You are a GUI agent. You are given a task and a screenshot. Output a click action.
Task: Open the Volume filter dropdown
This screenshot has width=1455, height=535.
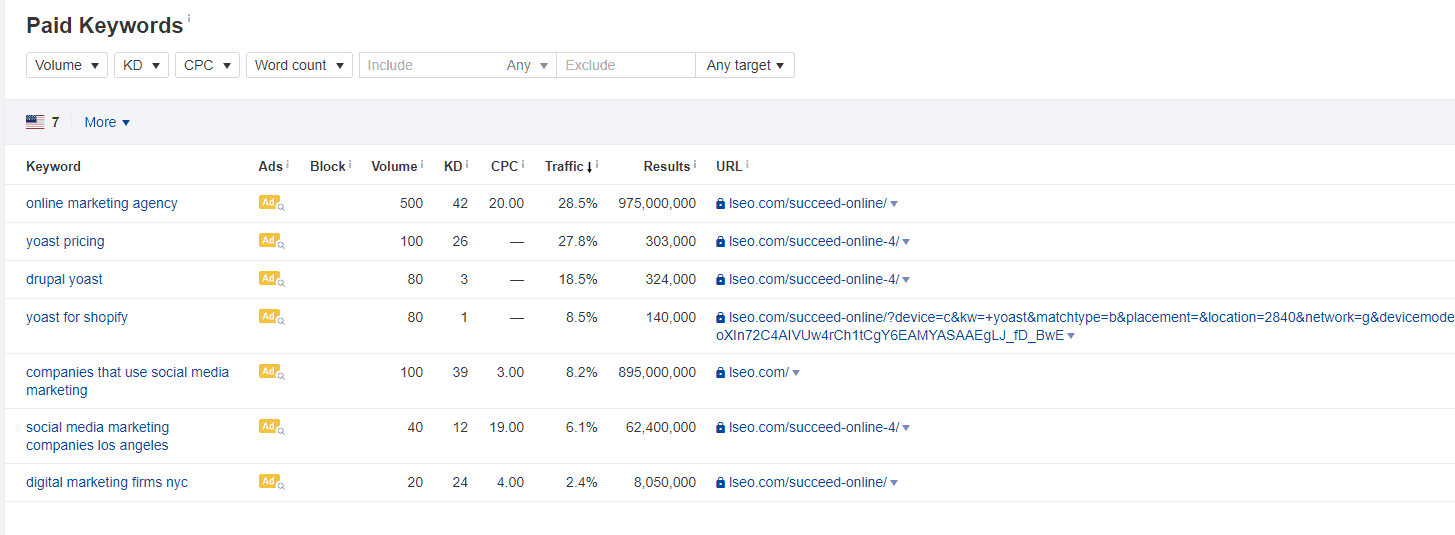(67, 65)
